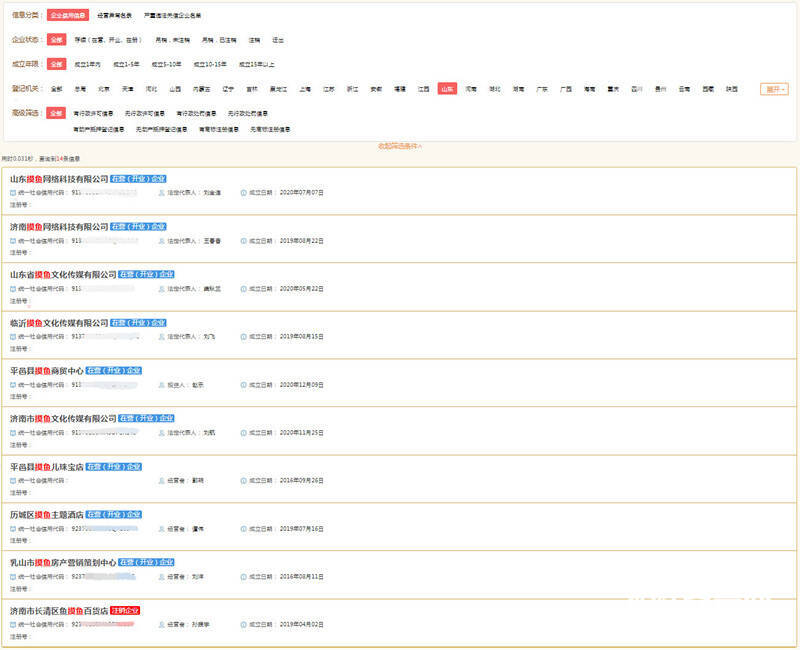Click the person icon in 历城区摸鱼主题酒店 row

pyautogui.click(x=162, y=528)
